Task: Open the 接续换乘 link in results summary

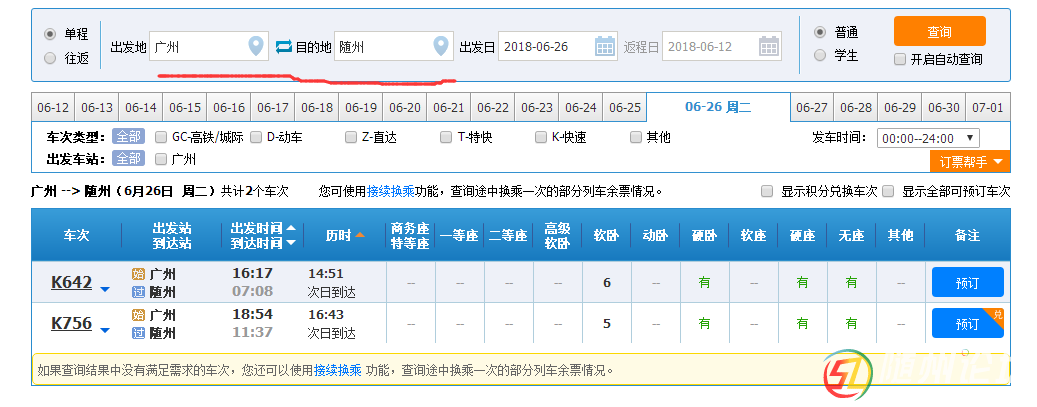Action: 387,191
